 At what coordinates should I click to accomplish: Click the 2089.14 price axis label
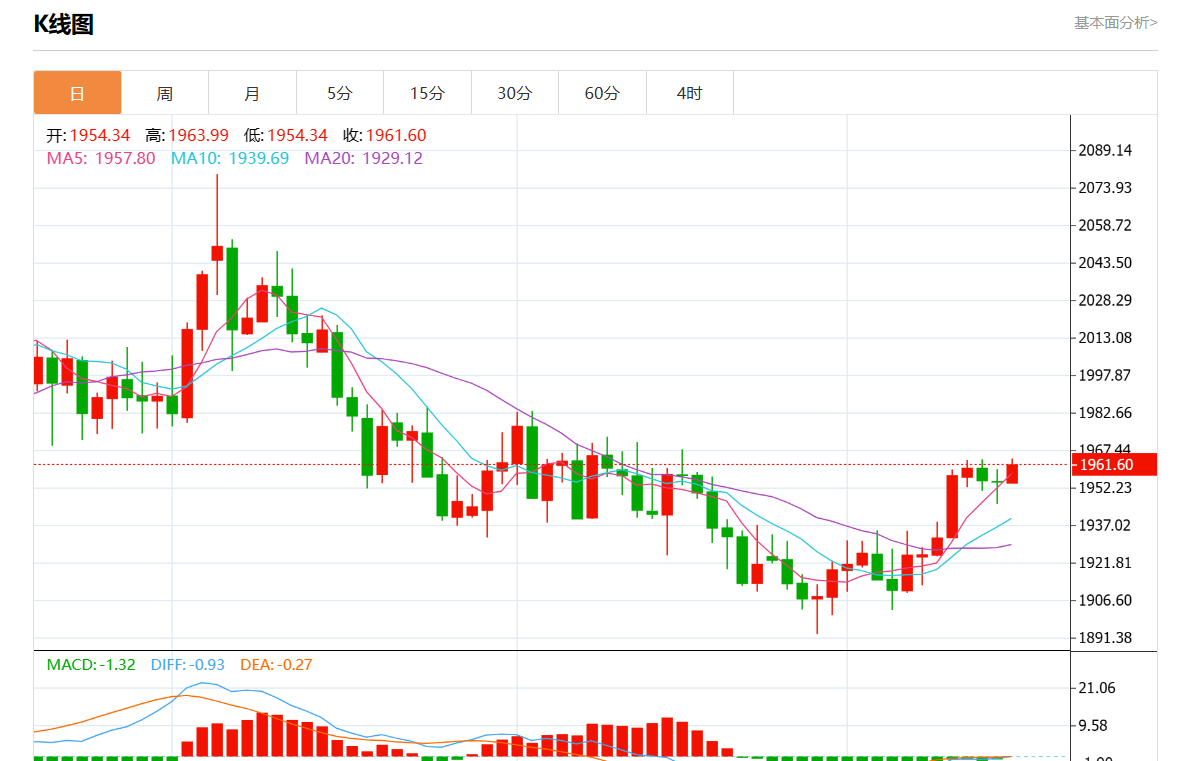(1104, 150)
